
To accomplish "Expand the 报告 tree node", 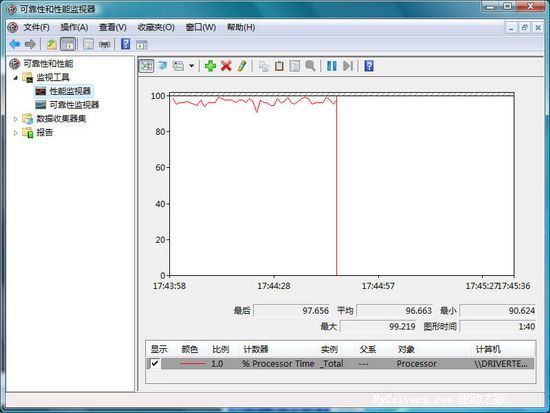I will (15, 133).
